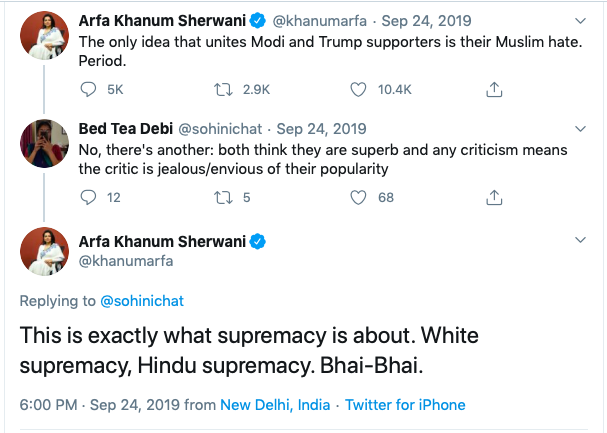
Task: Retweet Bed Tea Debi's reply
Action: point(223,197)
